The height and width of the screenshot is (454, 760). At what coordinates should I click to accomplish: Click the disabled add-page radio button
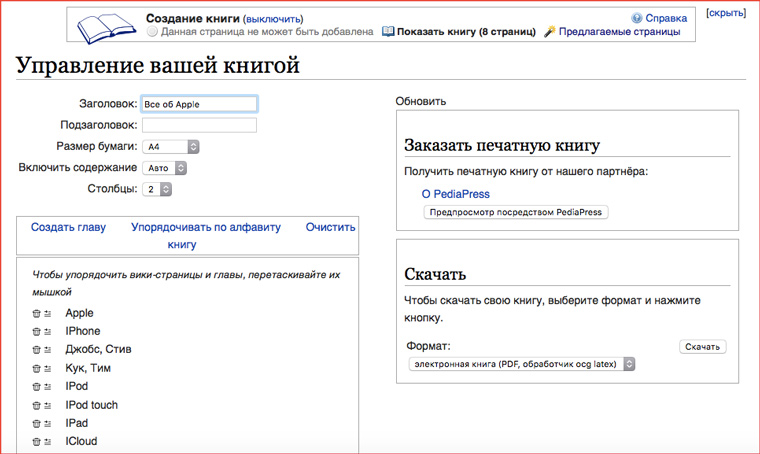click(152, 31)
